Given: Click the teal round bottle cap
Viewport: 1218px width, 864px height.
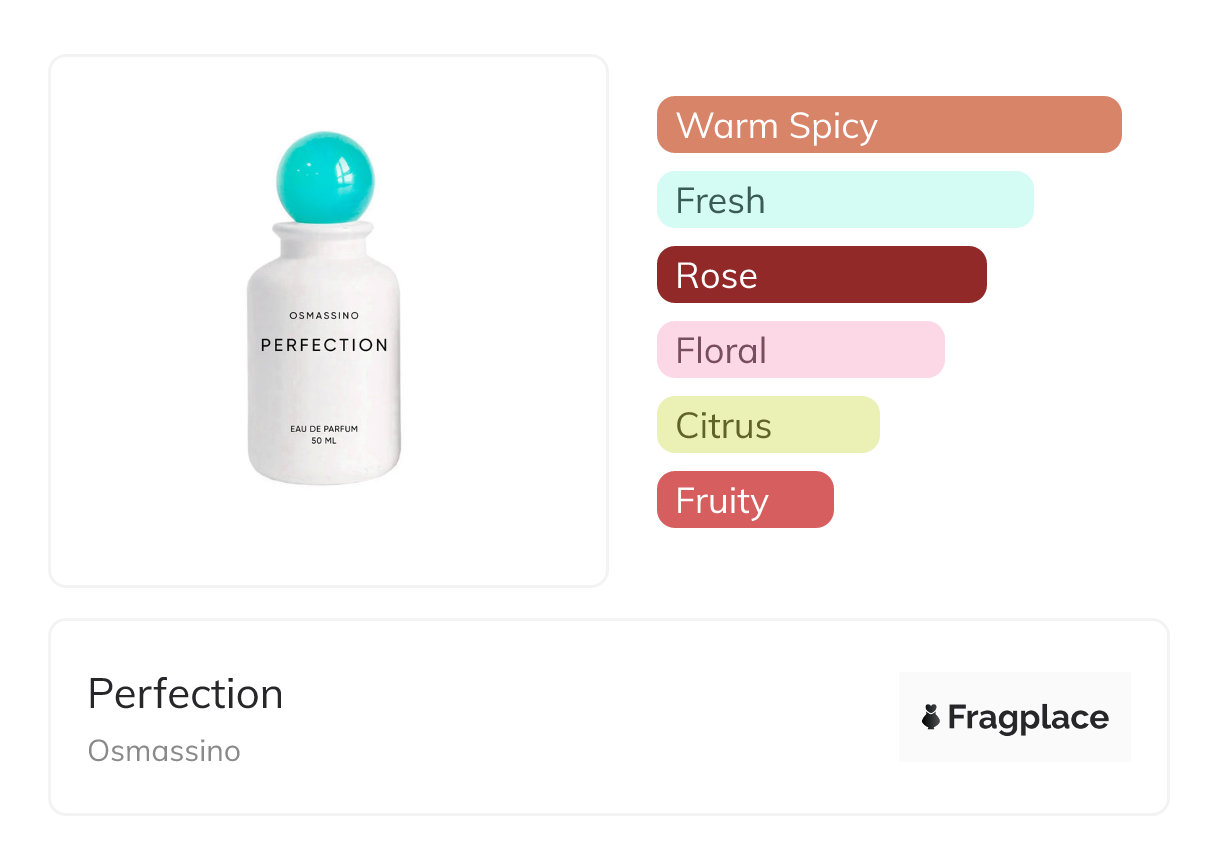Looking at the screenshot, I should (323, 177).
